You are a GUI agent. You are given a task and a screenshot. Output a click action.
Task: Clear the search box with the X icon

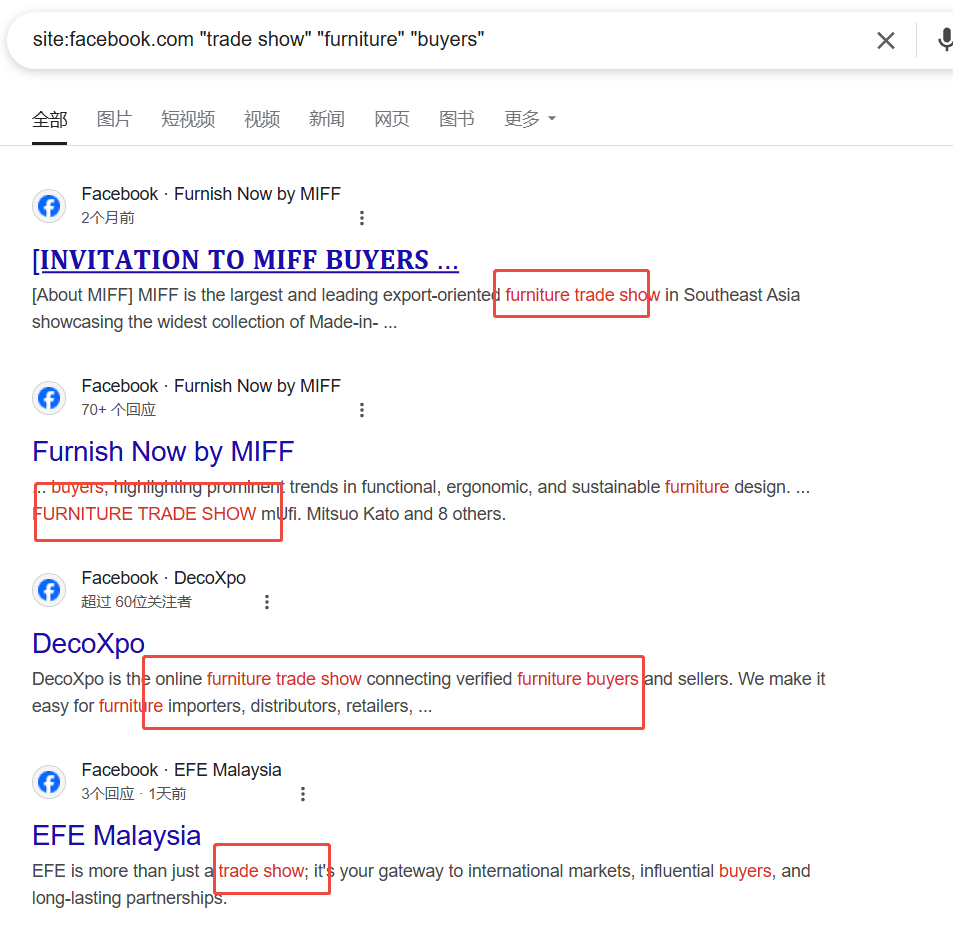click(885, 40)
